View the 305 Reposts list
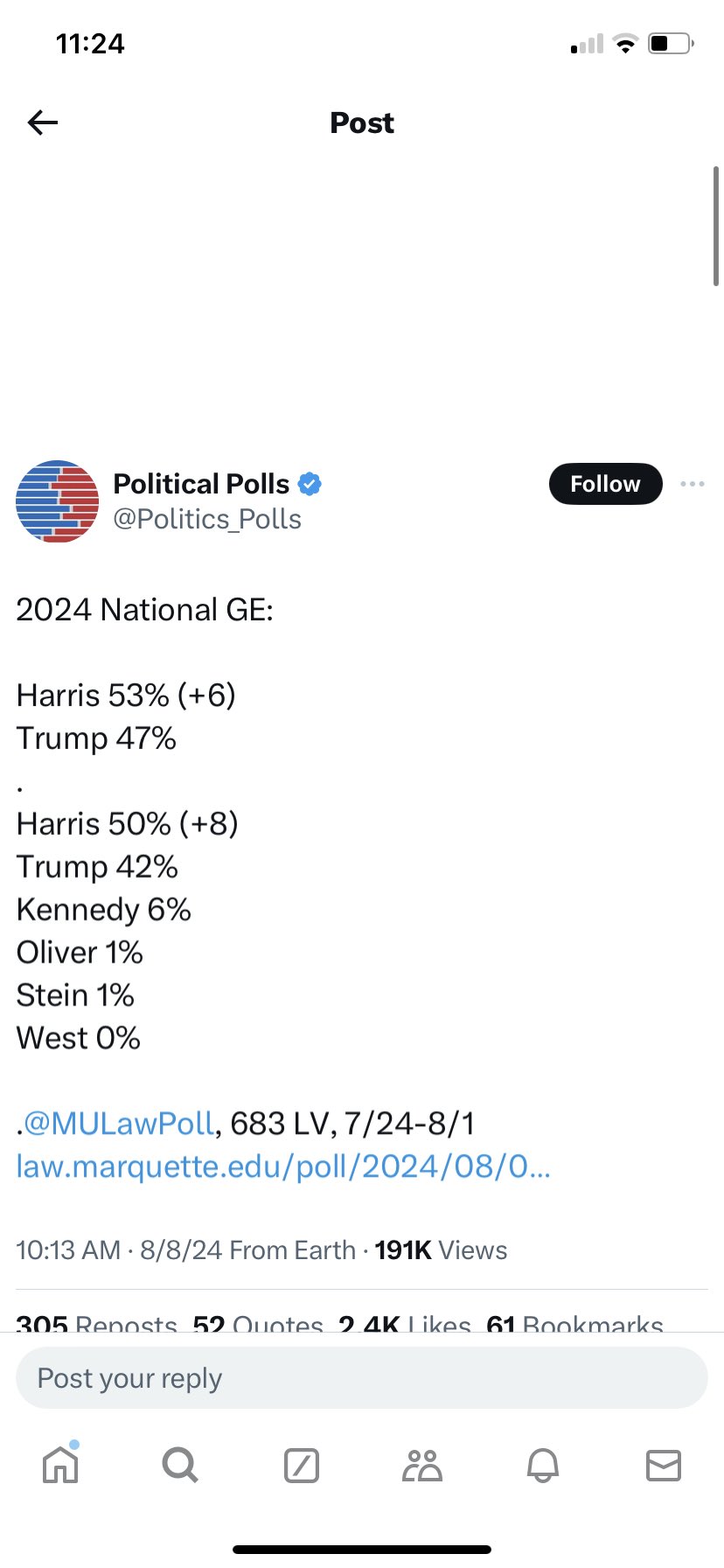Image resolution: width=724 pixels, height=1568 pixels. [x=96, y=1323]
